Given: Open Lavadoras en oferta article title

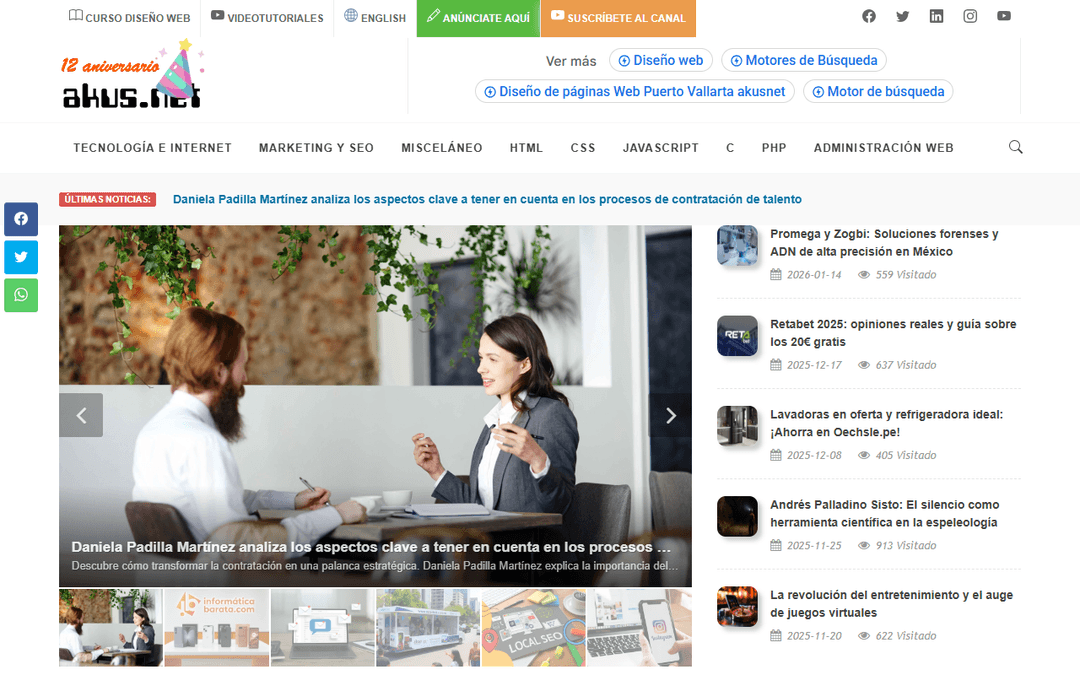Looking at the screenshot, I should tap(886, 423).
